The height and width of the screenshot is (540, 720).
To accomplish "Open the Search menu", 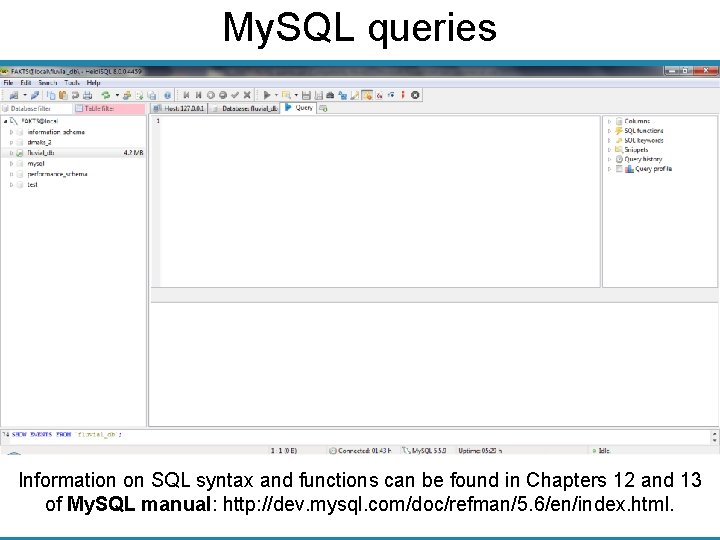I will coord(48,83).
